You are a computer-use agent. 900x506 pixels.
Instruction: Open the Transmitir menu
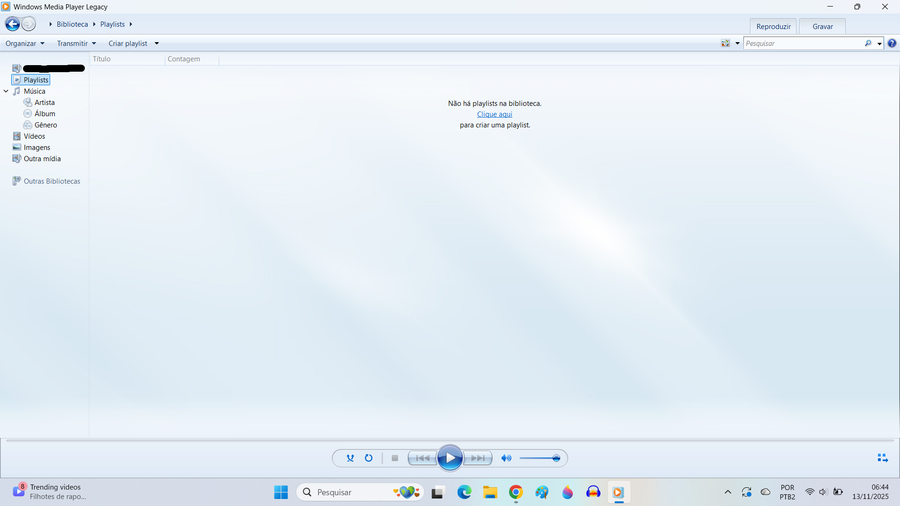click(x=76, y=43)
